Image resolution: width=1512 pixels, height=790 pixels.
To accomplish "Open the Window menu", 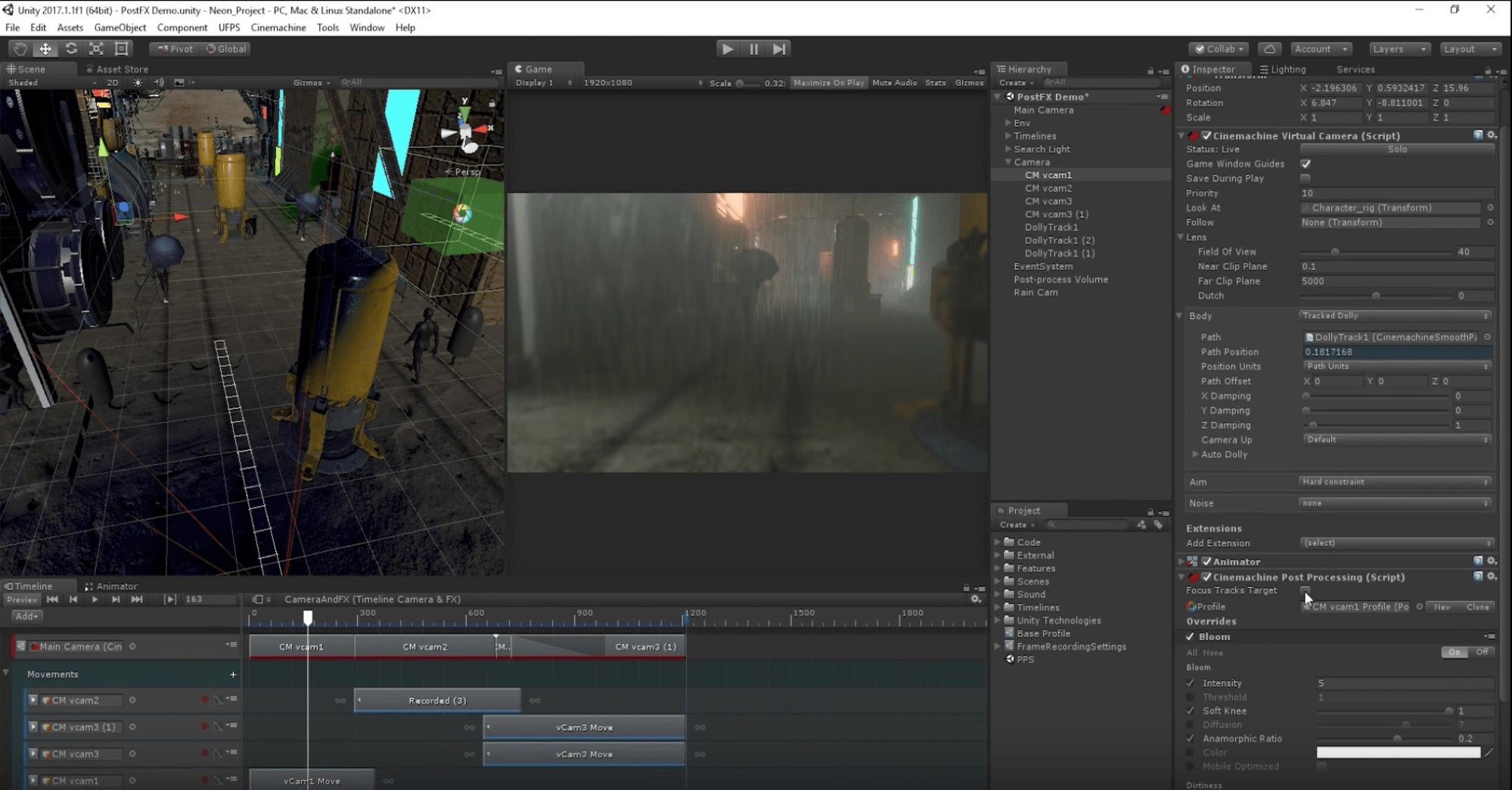I will pos(367,27).
